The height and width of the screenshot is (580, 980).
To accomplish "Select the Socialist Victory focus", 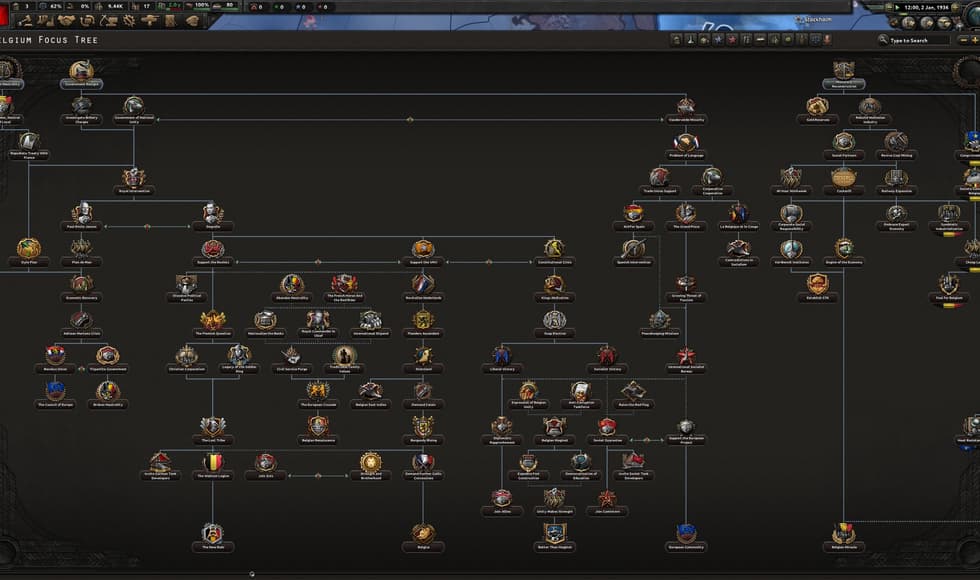I will (607, 359).
